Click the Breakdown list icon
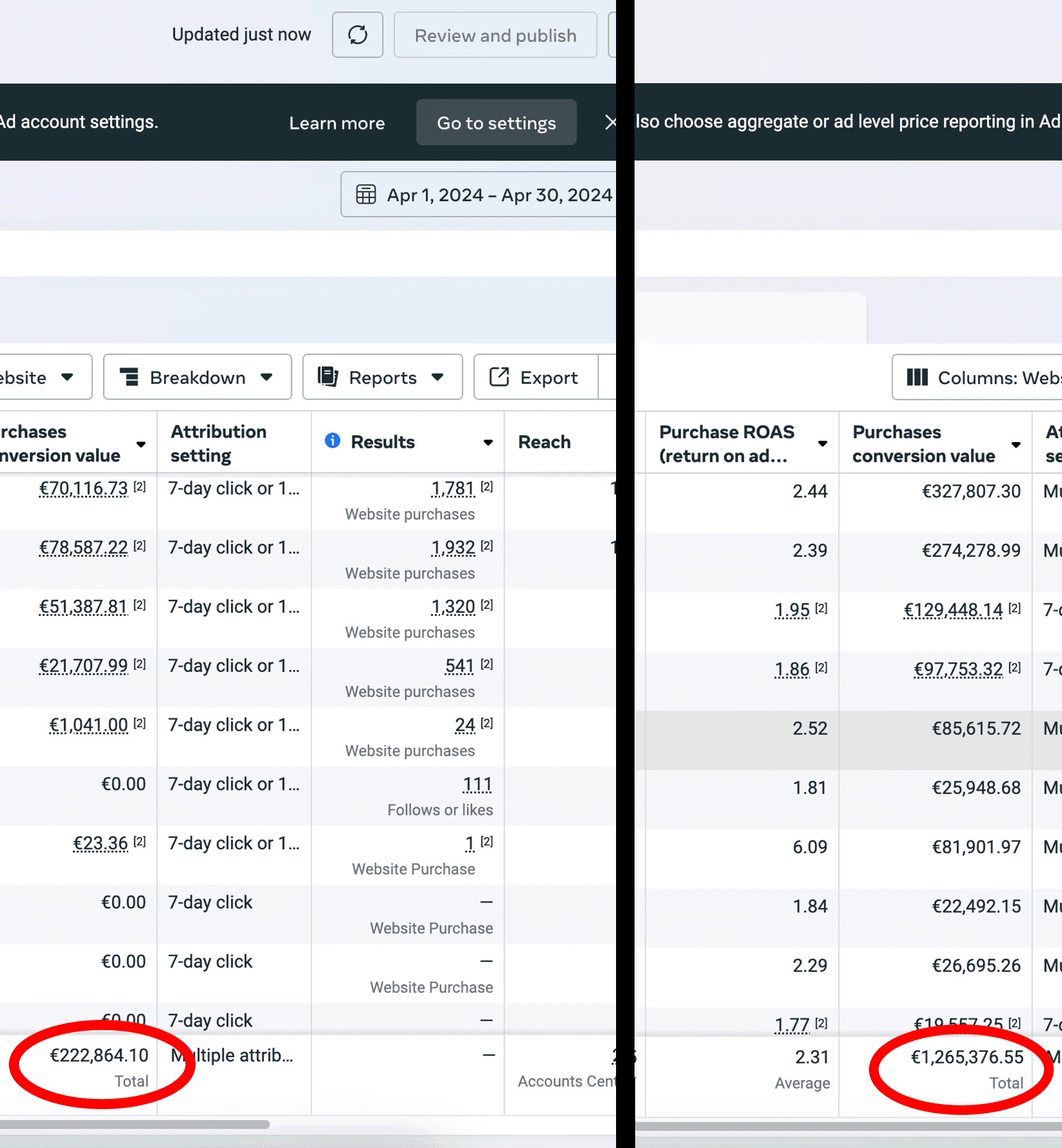1062x1148 pixels. [x=129, y=377]
